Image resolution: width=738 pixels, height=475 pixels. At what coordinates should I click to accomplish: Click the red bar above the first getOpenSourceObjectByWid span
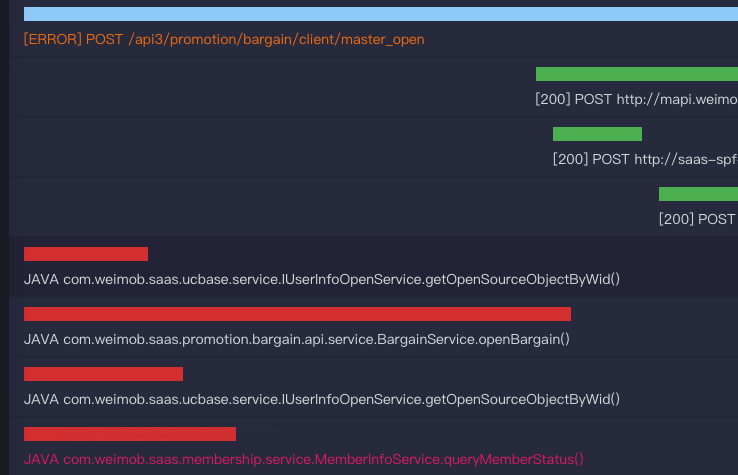coord(86,254)
